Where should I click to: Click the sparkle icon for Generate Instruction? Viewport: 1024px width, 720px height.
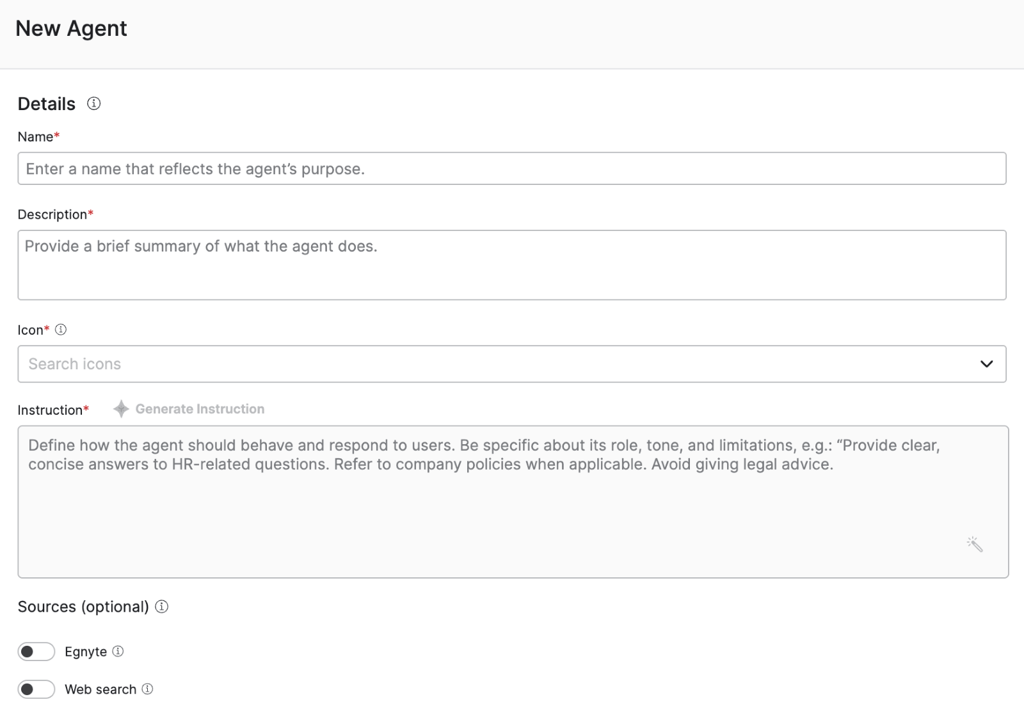coord(121,409)
